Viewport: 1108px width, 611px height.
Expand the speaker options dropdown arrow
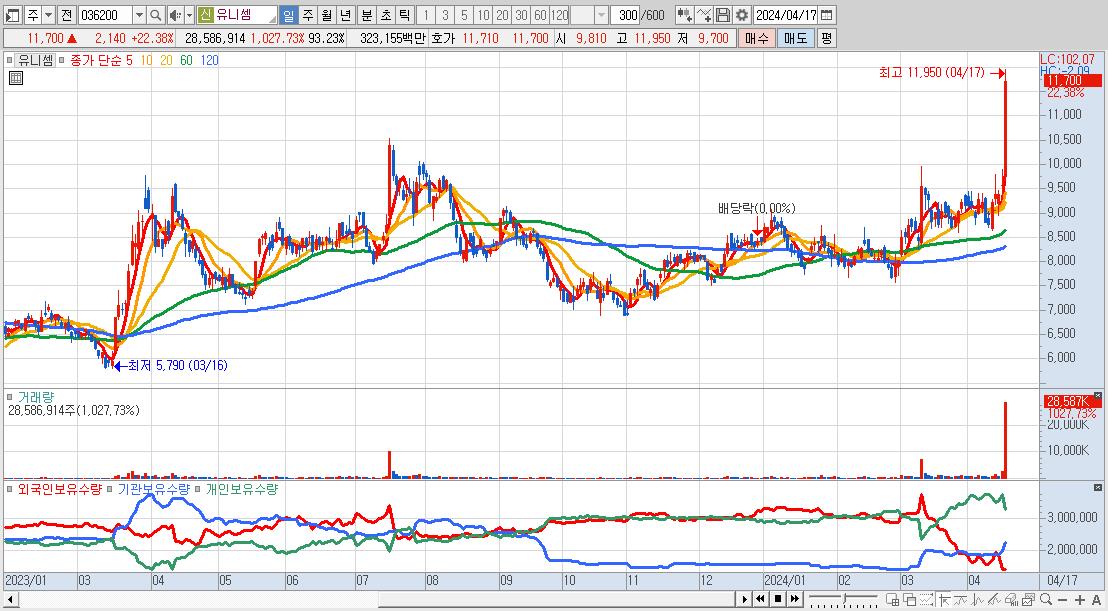click(x=189, y=15)
